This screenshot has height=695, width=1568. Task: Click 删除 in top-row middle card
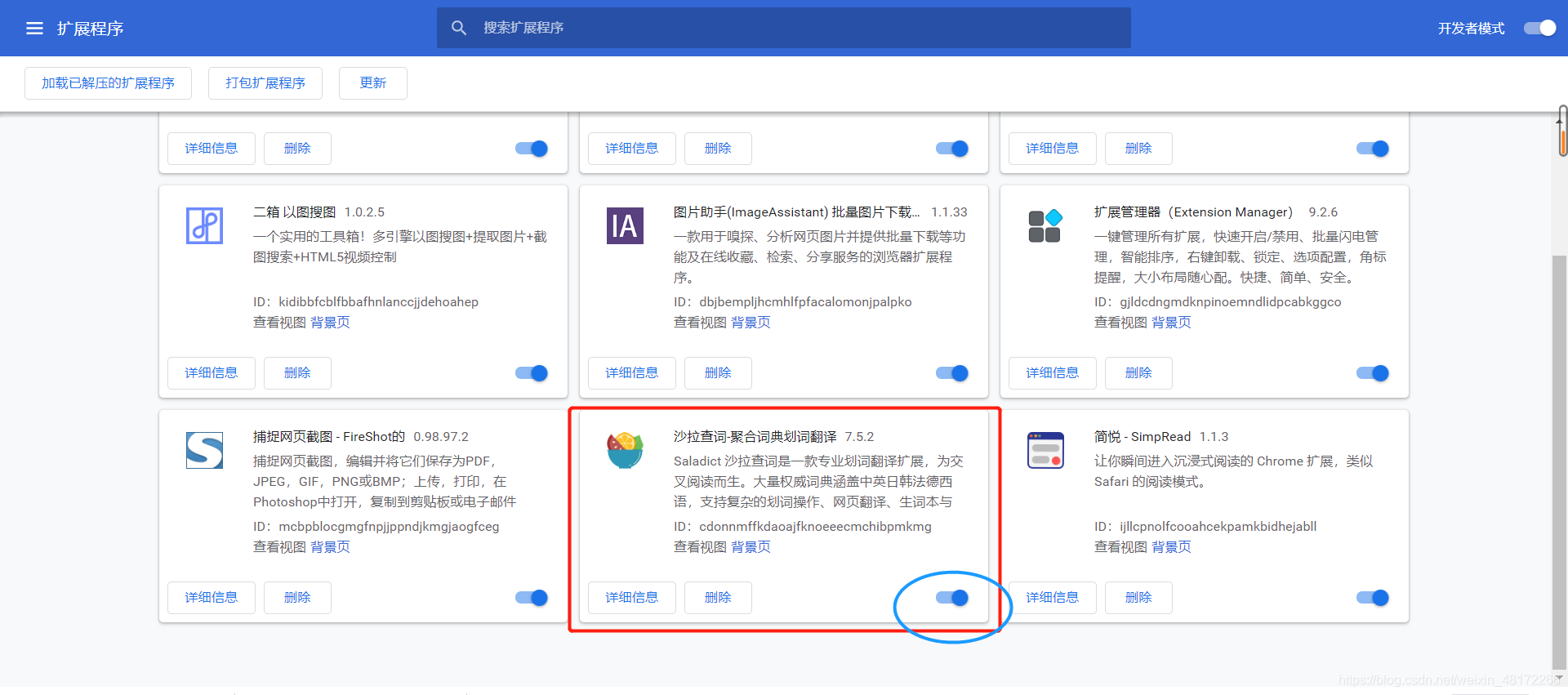718,149
